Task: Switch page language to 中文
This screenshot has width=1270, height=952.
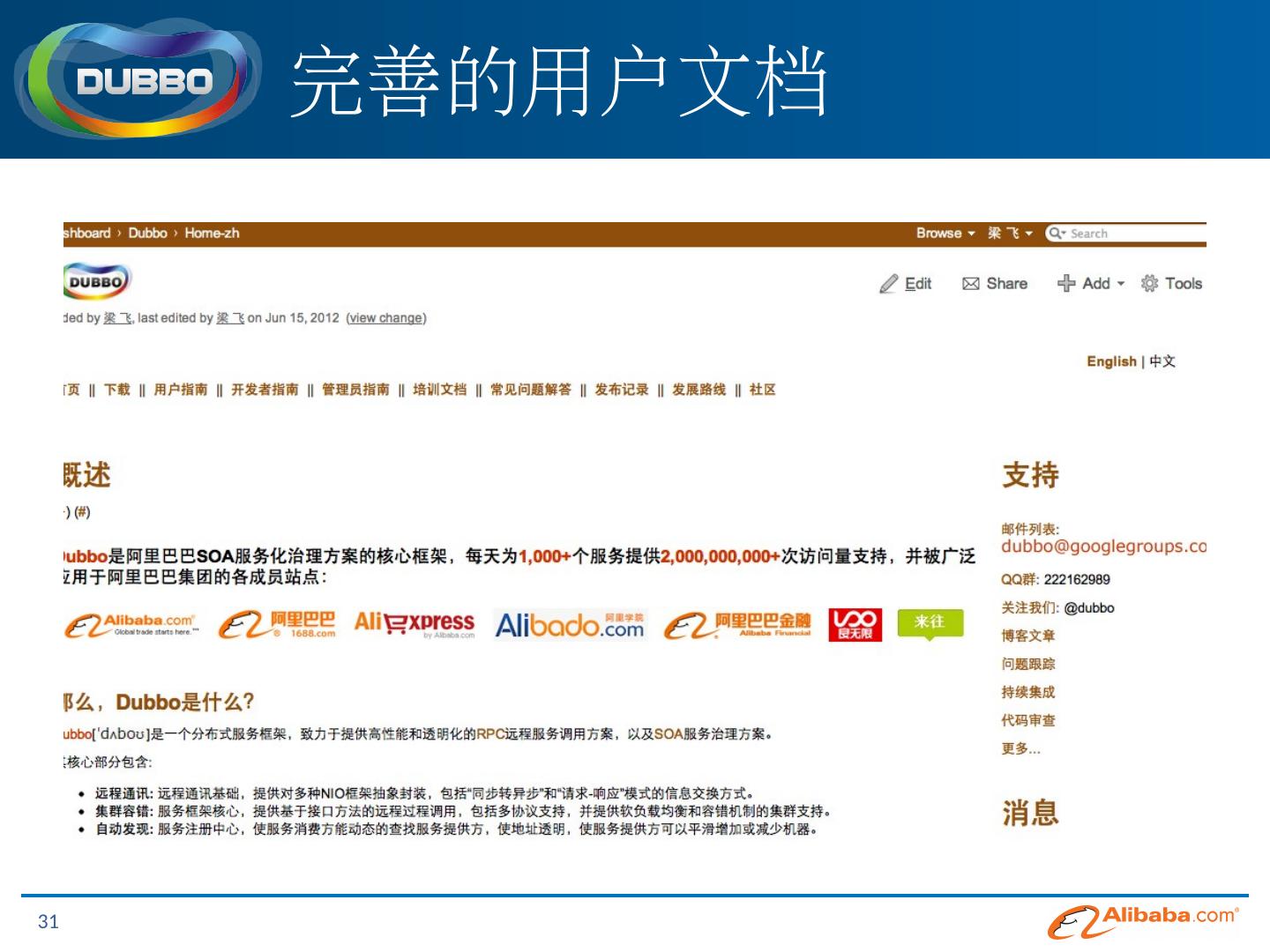Action: pos(1162,361)
